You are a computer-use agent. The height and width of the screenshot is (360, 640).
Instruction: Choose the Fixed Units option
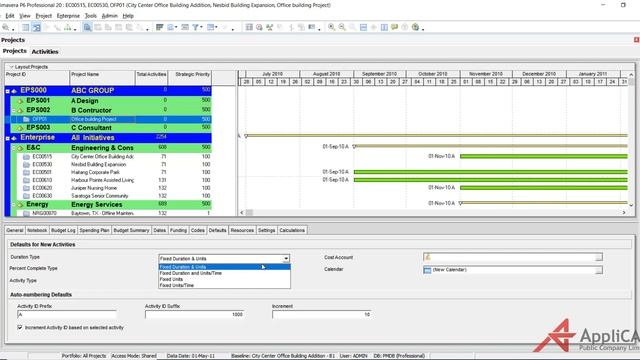coord(224,279)
